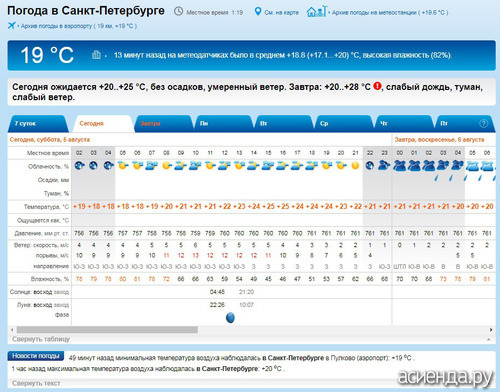Open the help question mark icon
Screen dimensions: 500x392
[x=483, y=123]
